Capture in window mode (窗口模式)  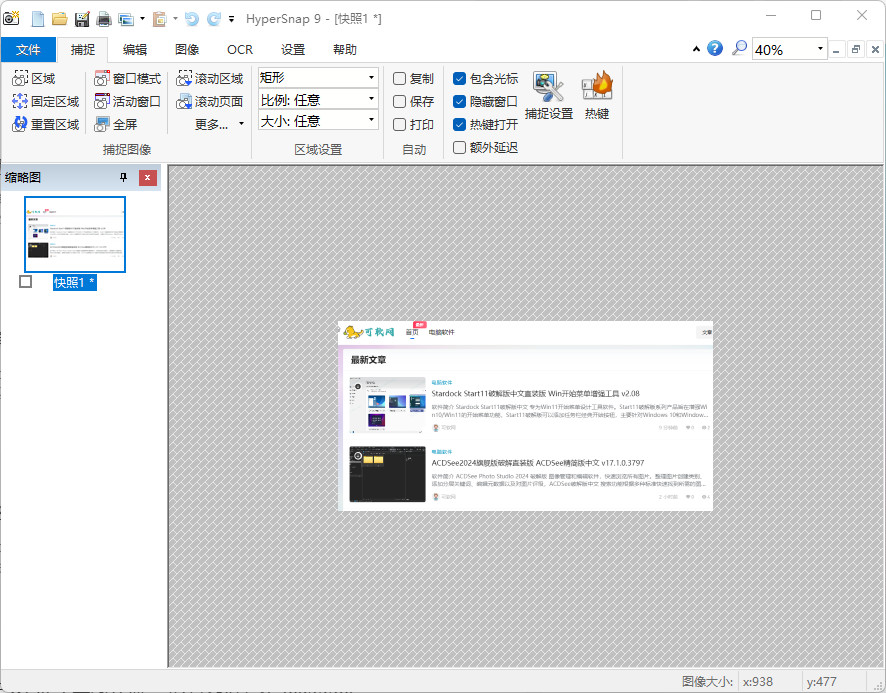point(127,79)
